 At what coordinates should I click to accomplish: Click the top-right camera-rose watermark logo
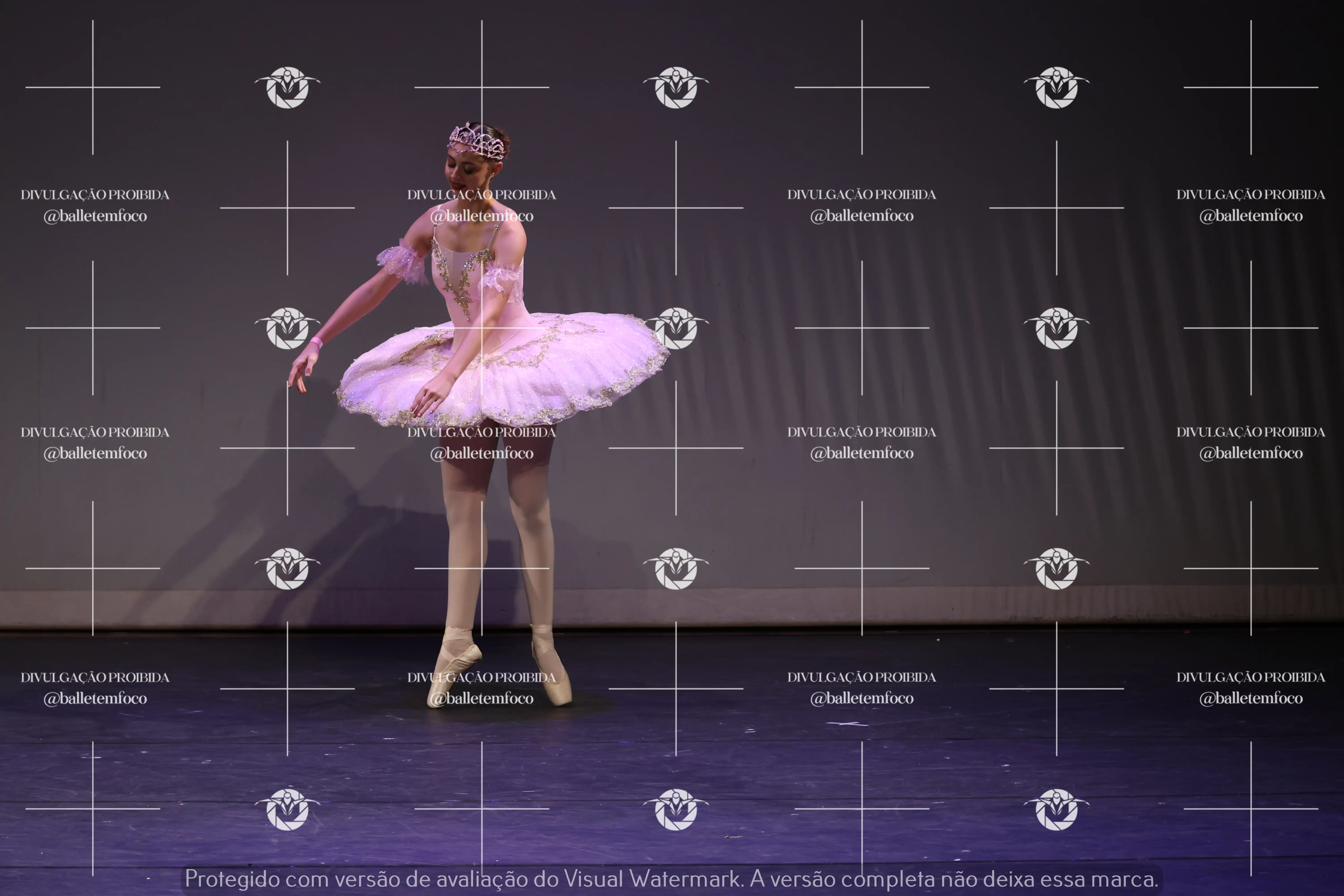[x=1057, y=87]
